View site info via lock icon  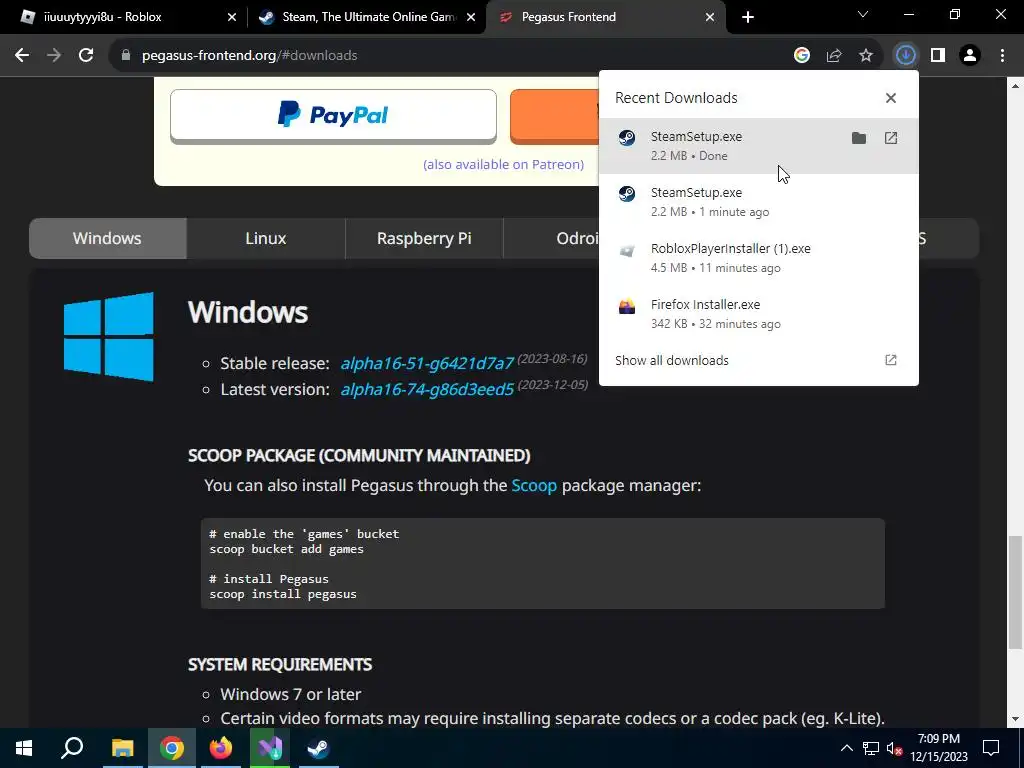125,56
